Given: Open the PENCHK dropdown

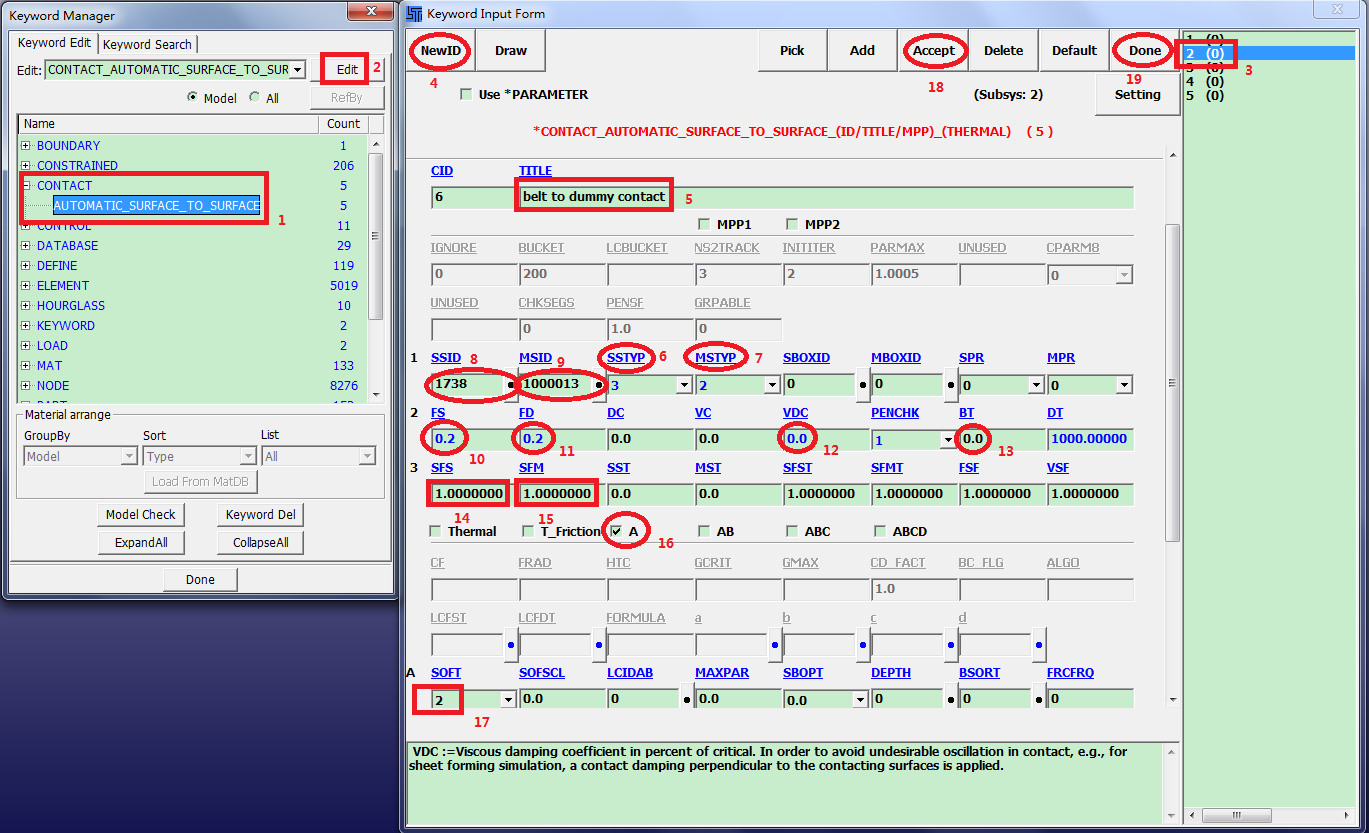Looking at the screenshot, I should pos(947,439).
